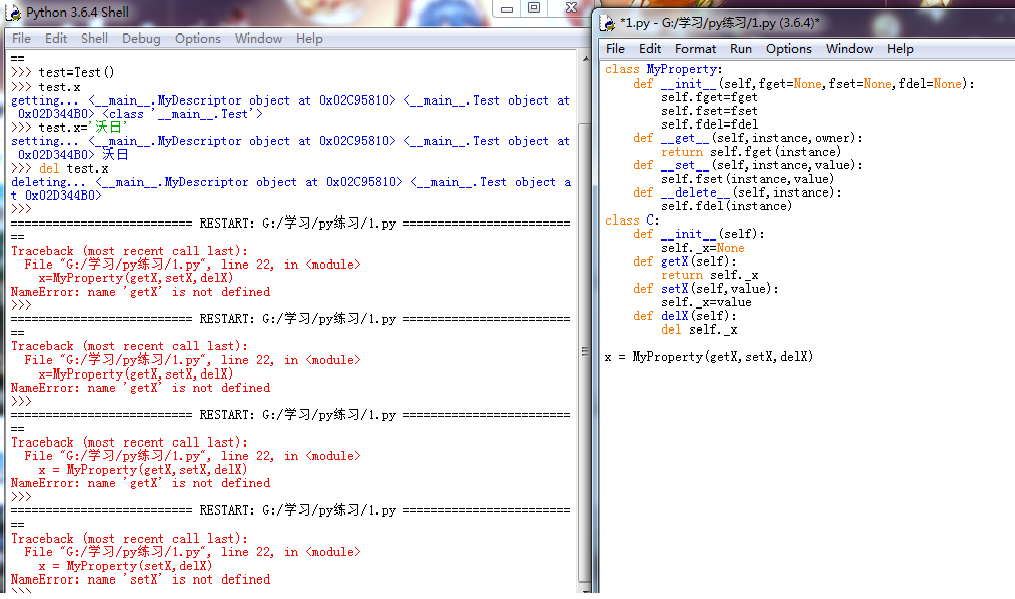Screen dimensions: 1015x599
Task: Open Help menu in the 1.py editor
Action: coord(900,48)
